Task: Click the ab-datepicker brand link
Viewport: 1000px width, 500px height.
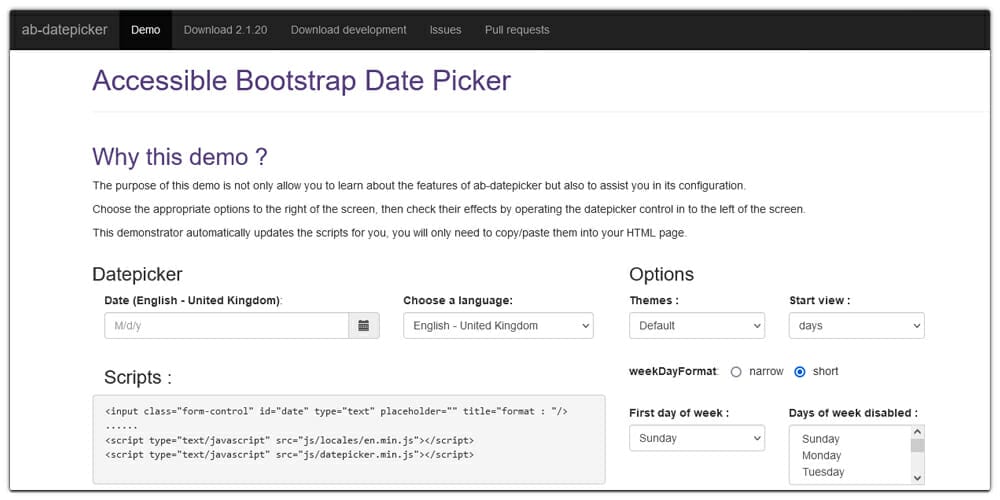Action: (x=64, y=30)
